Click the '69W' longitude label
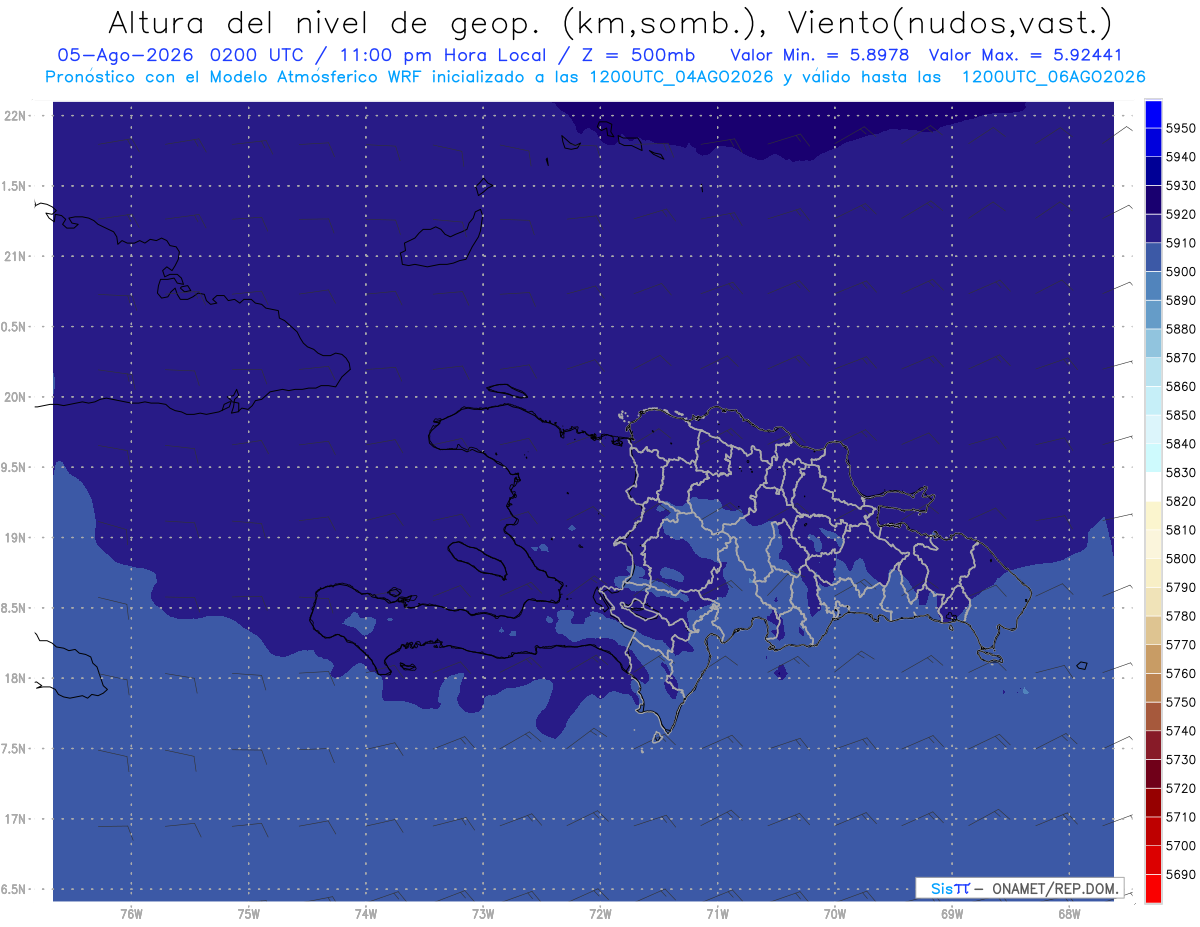This screenshot has width=1200, height=927. pyautogui.click(x=952, y=914)
